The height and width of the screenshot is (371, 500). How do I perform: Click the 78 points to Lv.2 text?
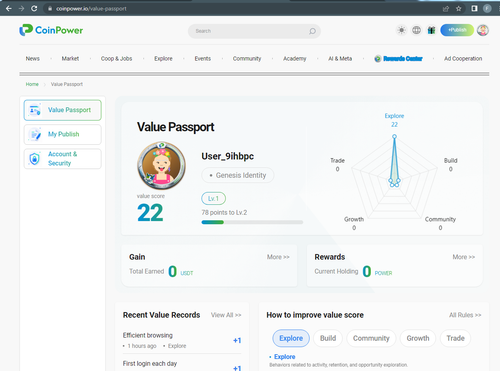(224, 213)
